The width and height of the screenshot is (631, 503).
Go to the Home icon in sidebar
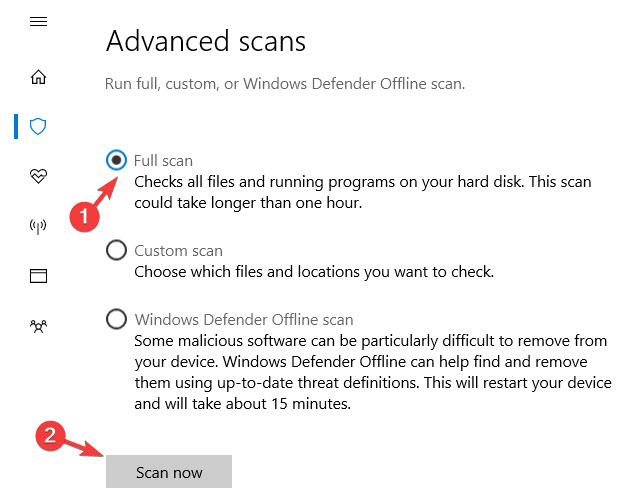pyautogui.click(x=39, y=77)
